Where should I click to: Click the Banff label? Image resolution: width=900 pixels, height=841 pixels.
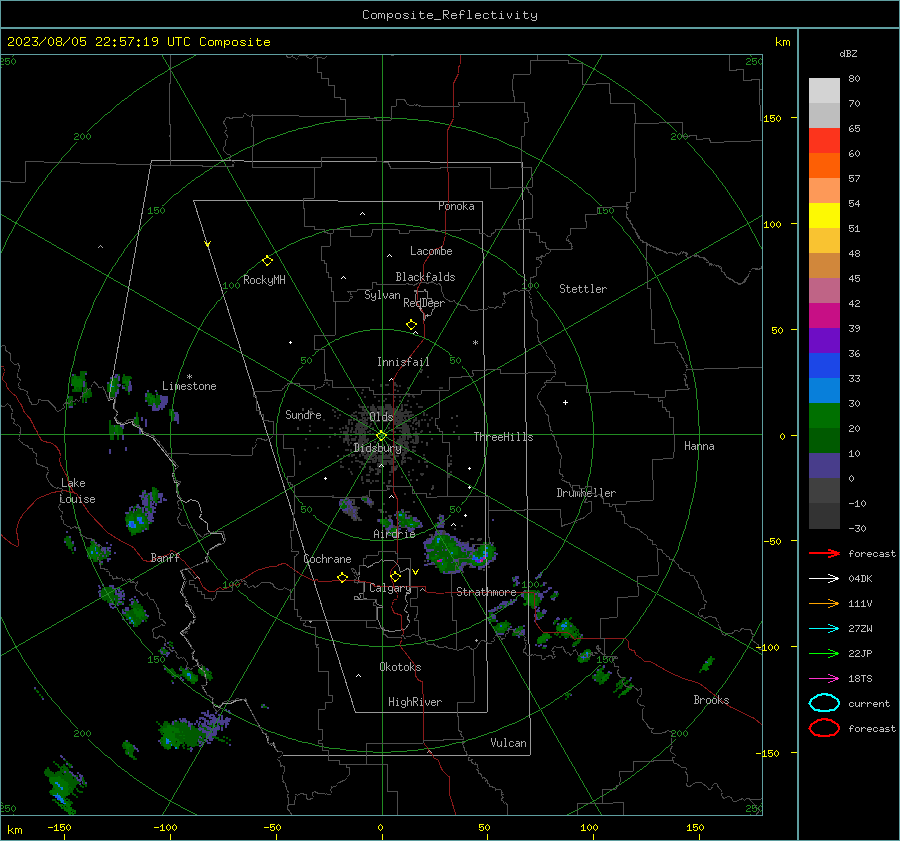pyautogui.click(x=165, y=557)
